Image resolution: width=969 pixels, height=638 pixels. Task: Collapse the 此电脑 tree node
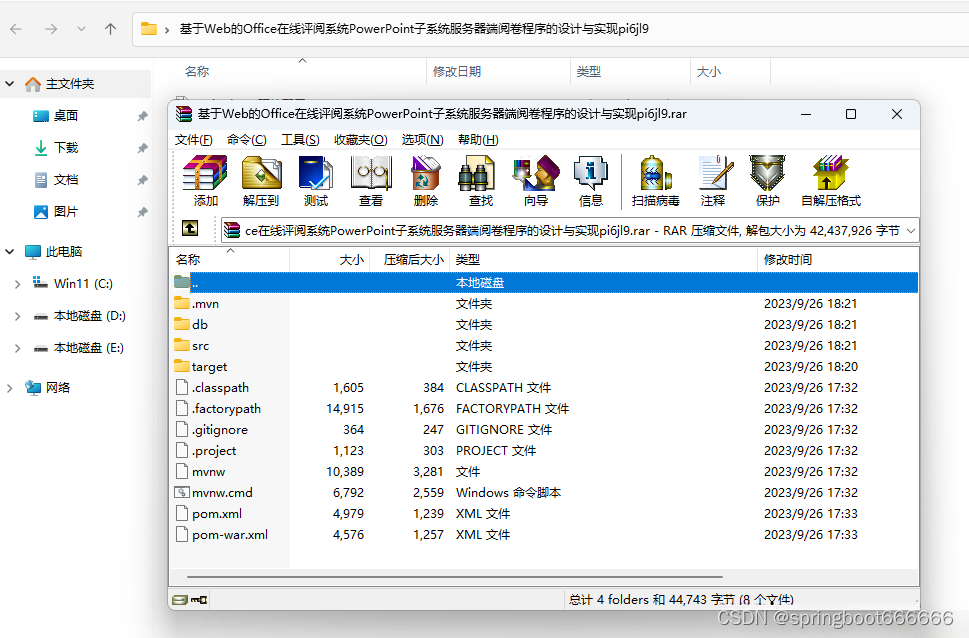(x=10, y=252)
